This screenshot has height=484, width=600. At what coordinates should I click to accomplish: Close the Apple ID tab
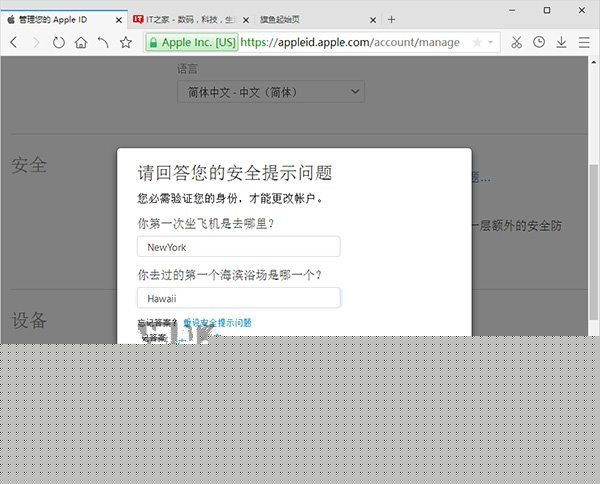(119, 20)
